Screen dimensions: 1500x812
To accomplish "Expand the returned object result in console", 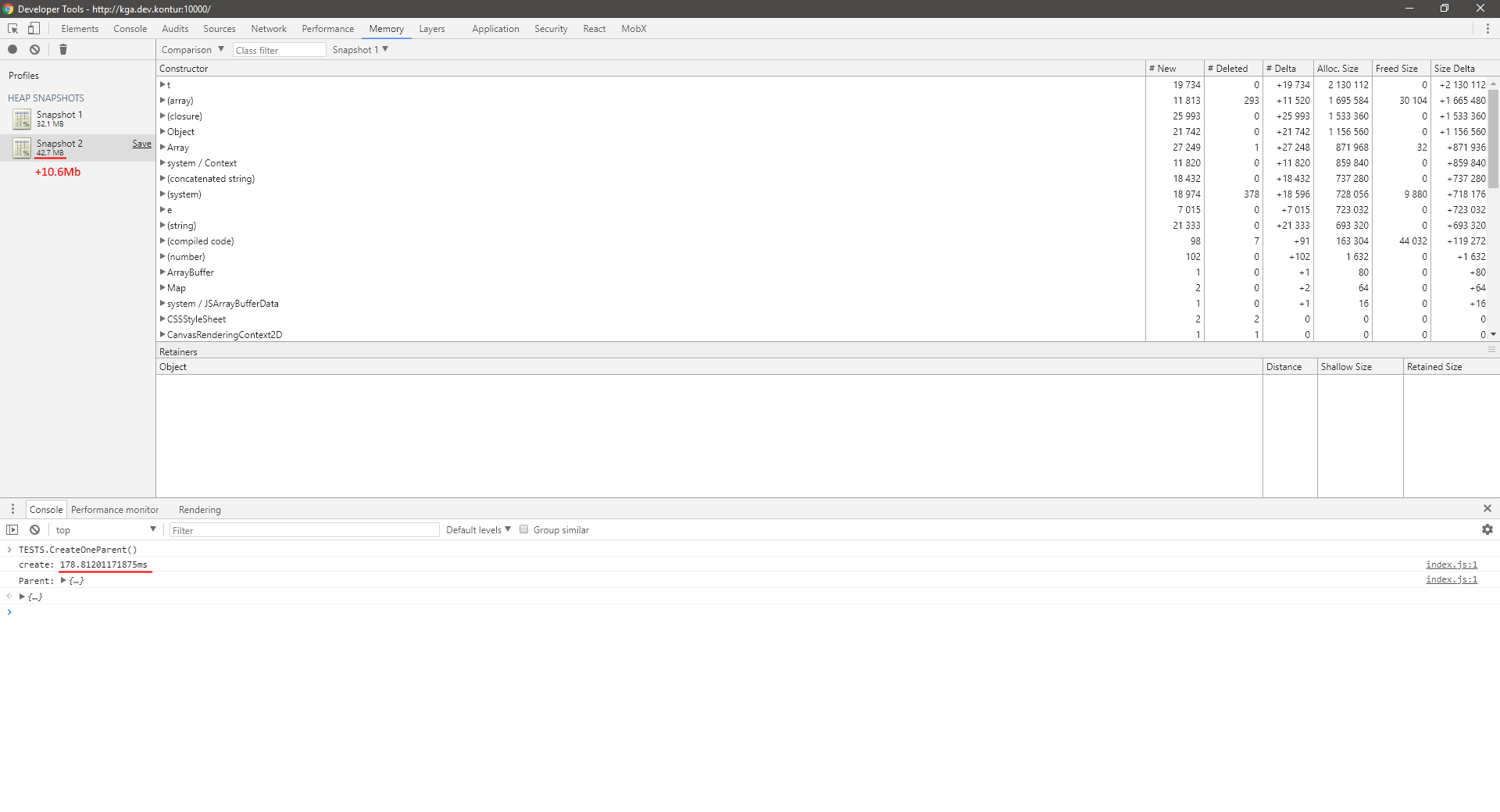I will (22, 596).
